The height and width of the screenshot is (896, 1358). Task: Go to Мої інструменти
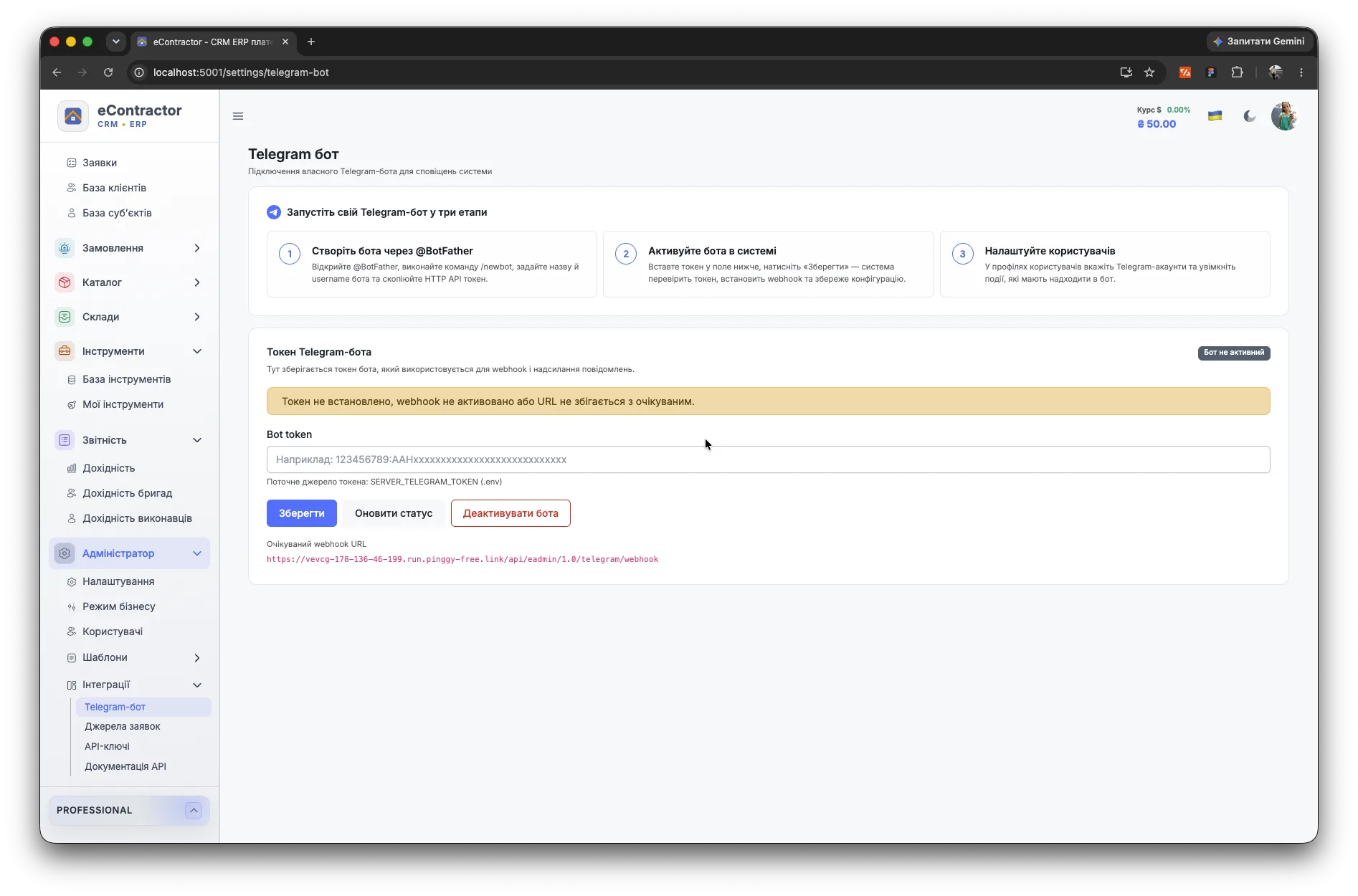click(x=123, y=404)
